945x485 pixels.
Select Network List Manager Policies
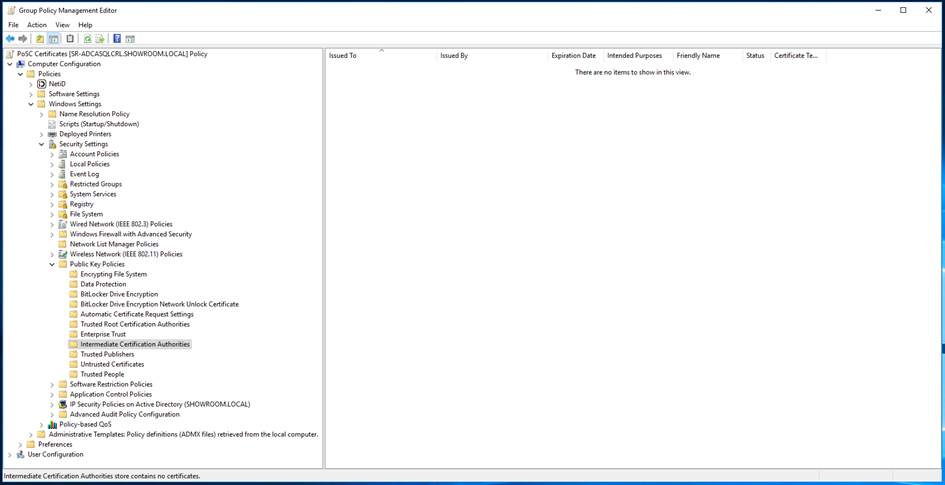click(x=114, y=244)
